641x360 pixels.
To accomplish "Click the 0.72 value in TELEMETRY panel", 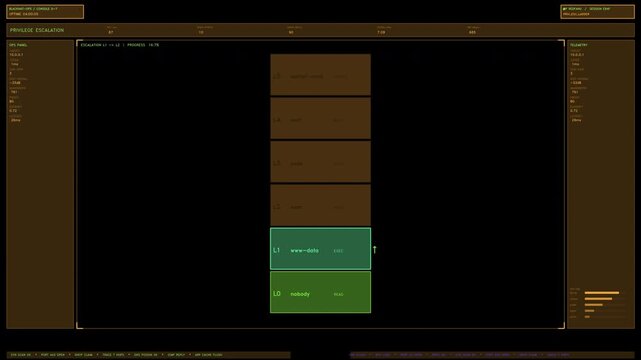I will tap(574, 111).
